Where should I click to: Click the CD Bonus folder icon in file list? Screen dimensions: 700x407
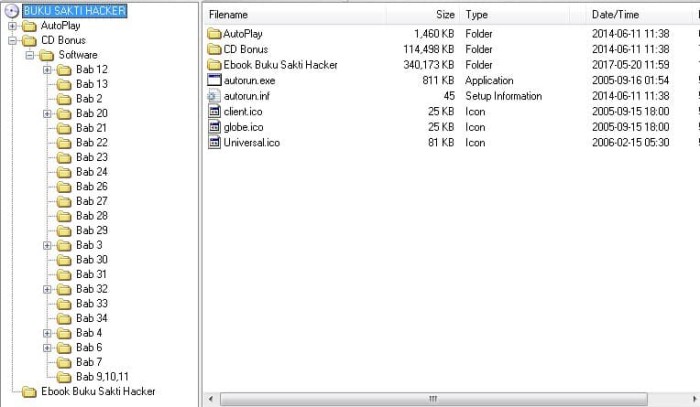214,49
